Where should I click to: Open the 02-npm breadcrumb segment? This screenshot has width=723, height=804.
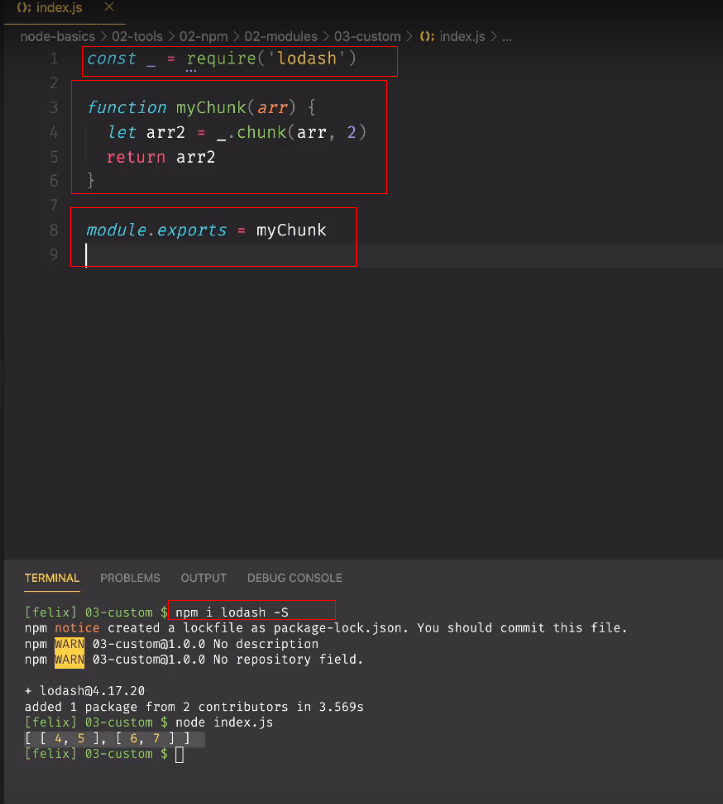coord(203,37)
